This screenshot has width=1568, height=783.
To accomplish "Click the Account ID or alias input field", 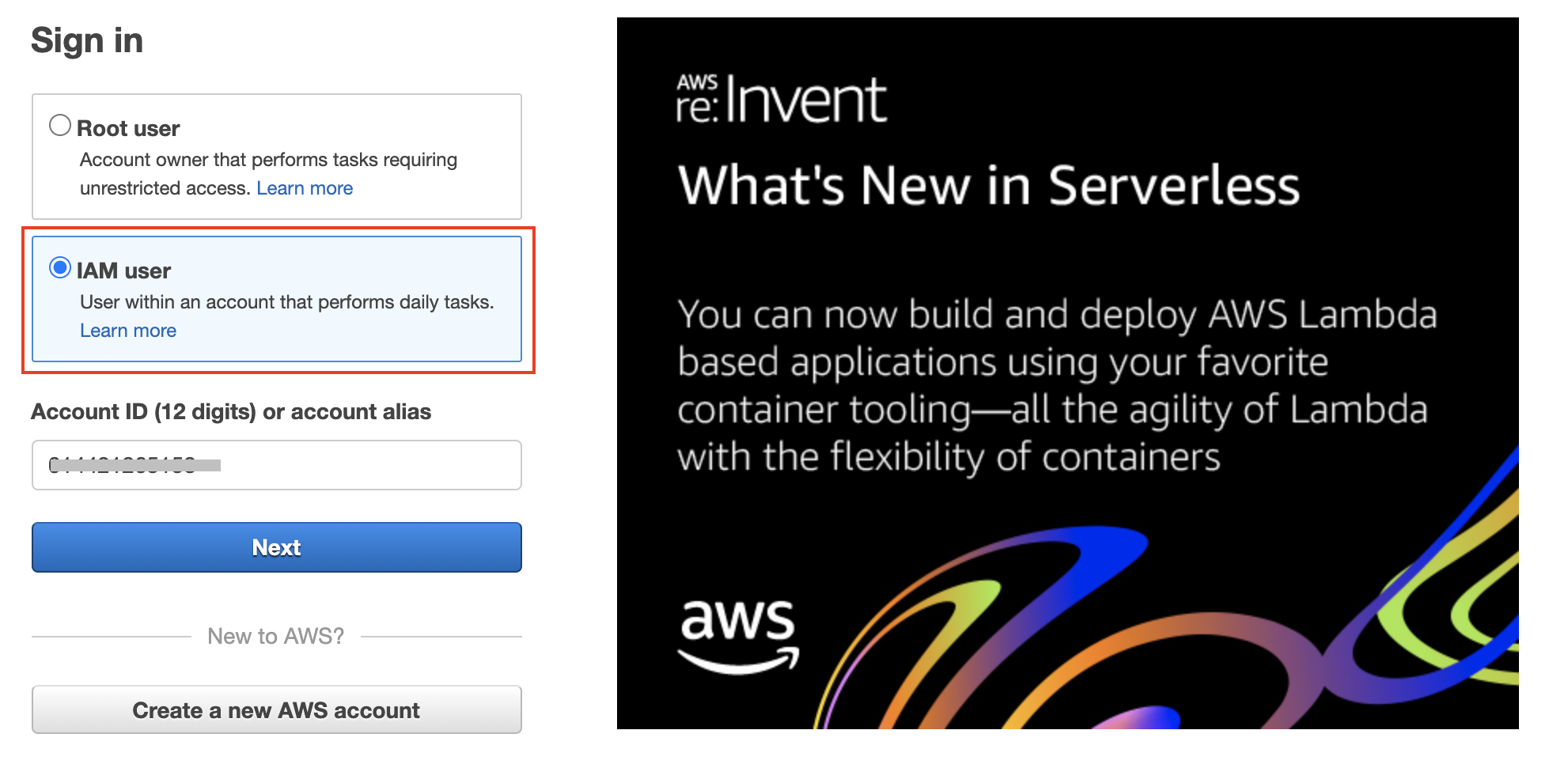I will pyautogui.click(x=277, y=465).
